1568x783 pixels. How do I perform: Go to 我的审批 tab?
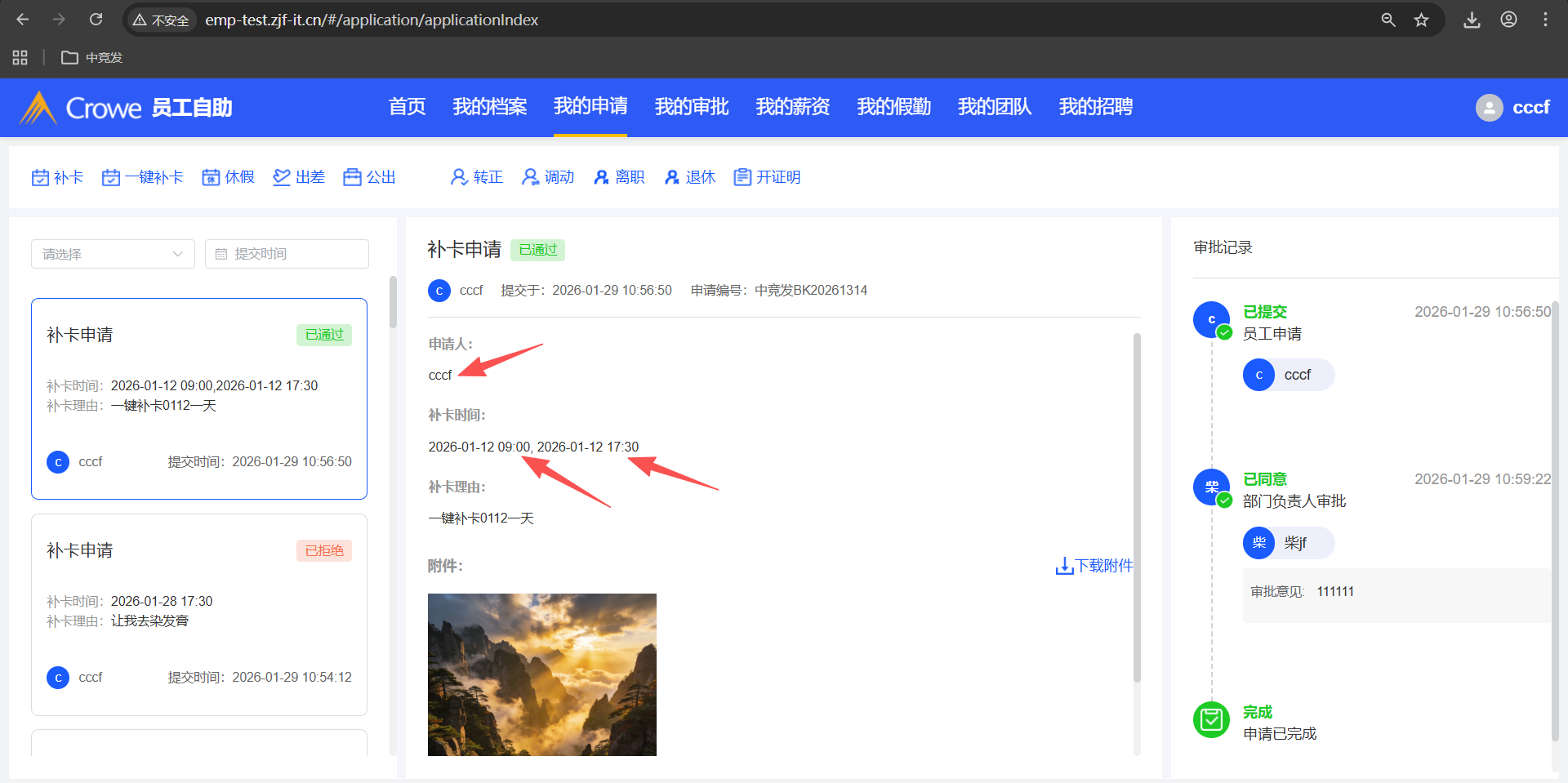point(692,107)
